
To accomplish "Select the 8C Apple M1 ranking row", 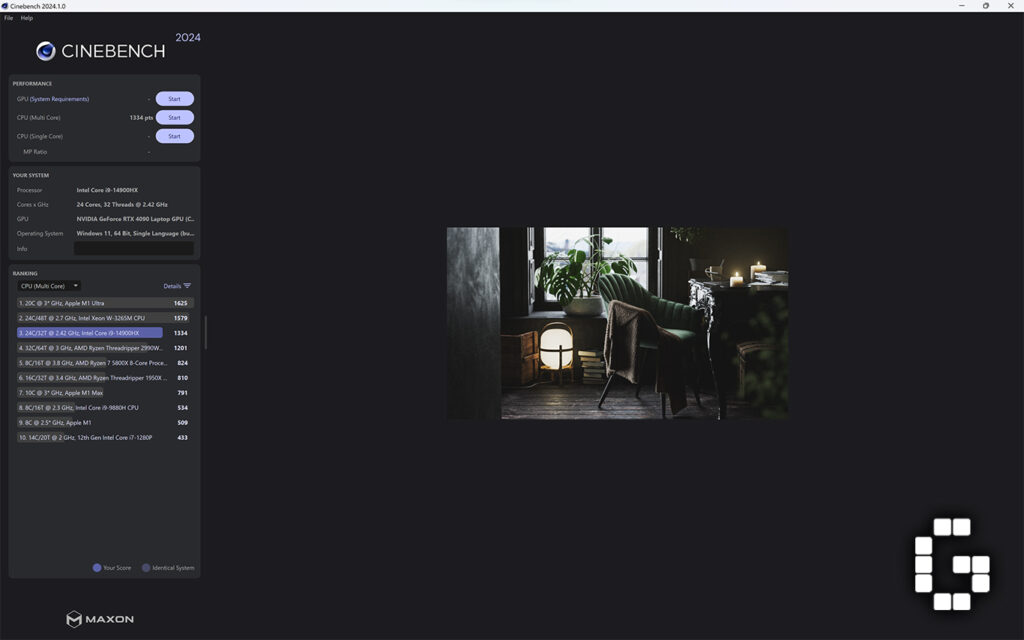I will pos(105,423).
